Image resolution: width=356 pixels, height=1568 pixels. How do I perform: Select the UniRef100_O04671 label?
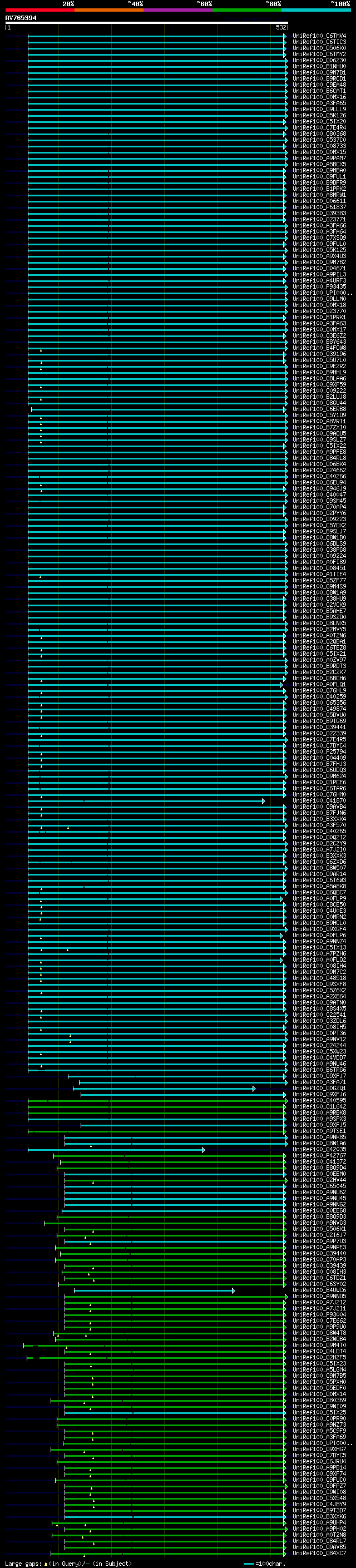pyautogui.click(x=319, y=268)
